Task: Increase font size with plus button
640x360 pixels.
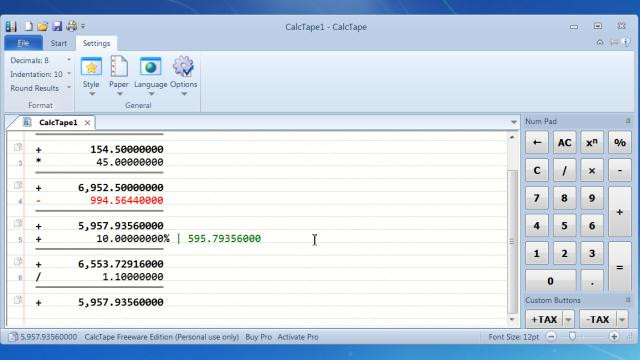Action: 614,337
